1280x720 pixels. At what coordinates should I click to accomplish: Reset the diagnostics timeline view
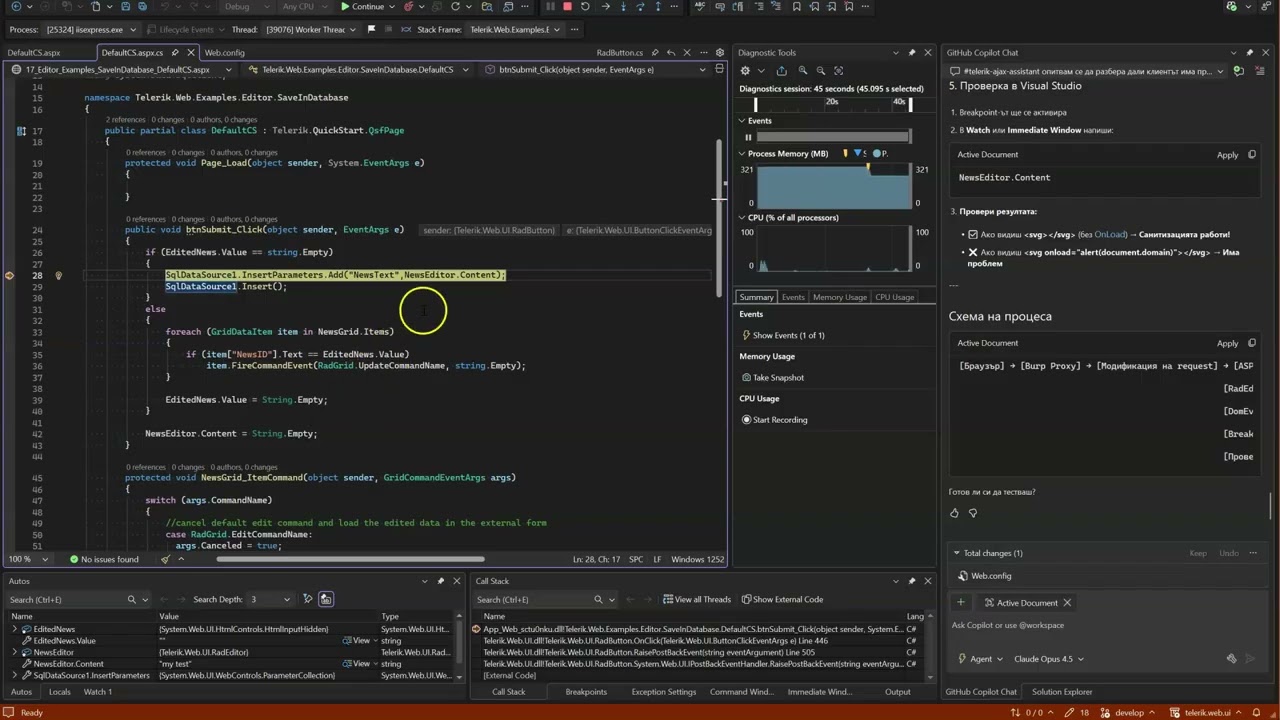840,71
